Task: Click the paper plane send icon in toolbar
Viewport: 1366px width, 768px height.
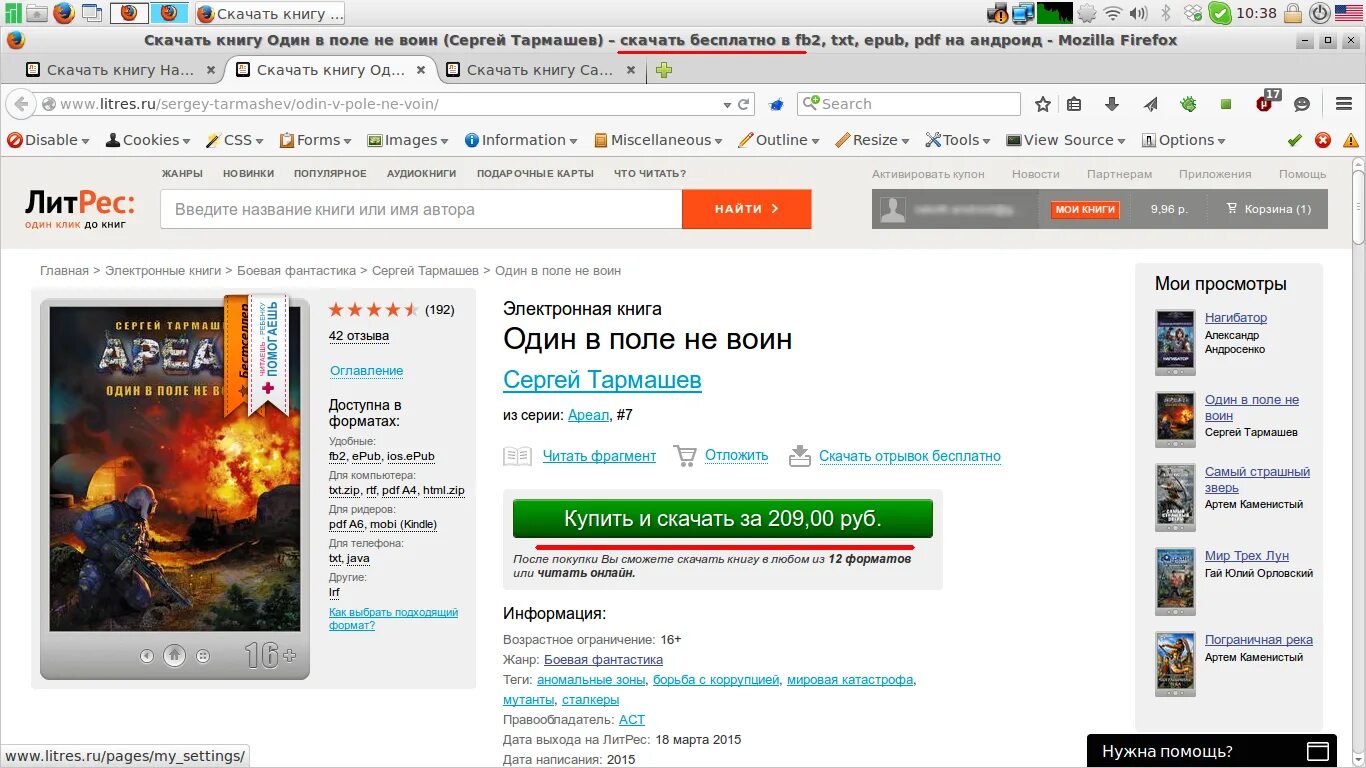Action: tap(1150, 104)
